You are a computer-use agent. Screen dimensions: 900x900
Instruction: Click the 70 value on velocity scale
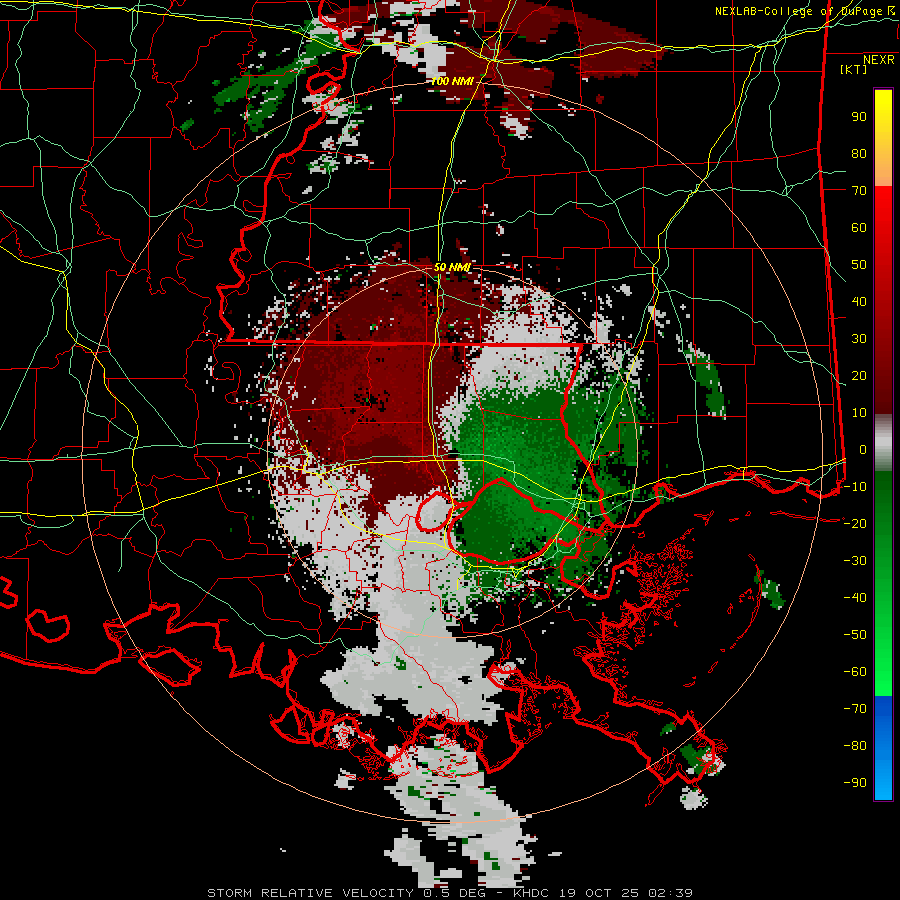pos(859,191)
